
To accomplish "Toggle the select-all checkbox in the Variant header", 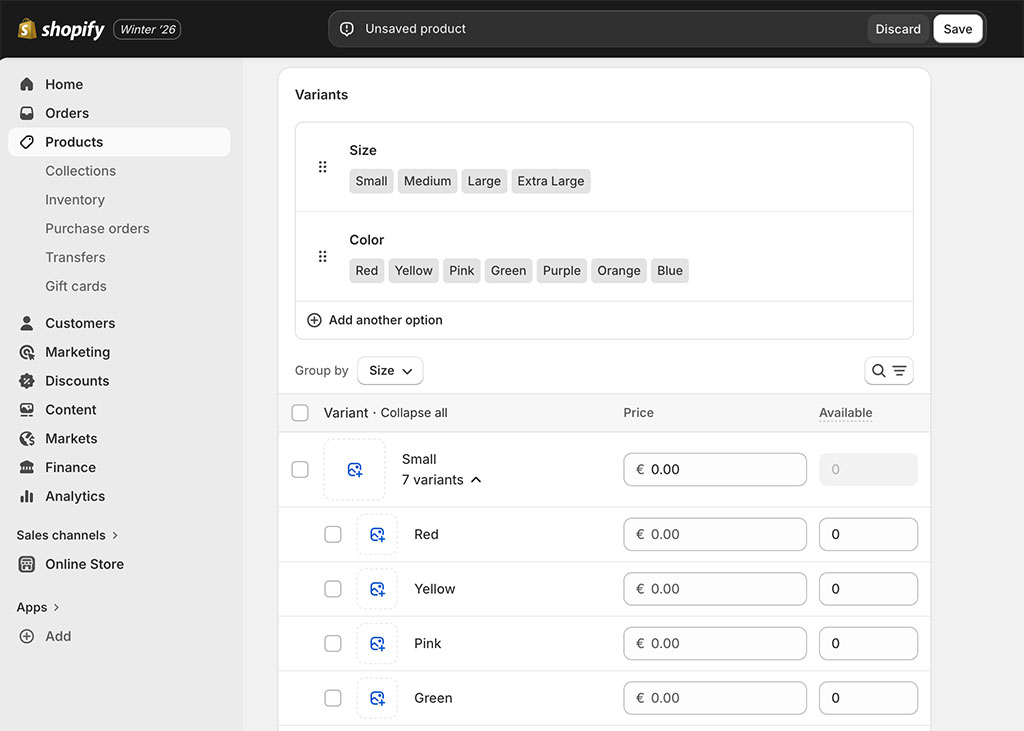I will [300, 413].
